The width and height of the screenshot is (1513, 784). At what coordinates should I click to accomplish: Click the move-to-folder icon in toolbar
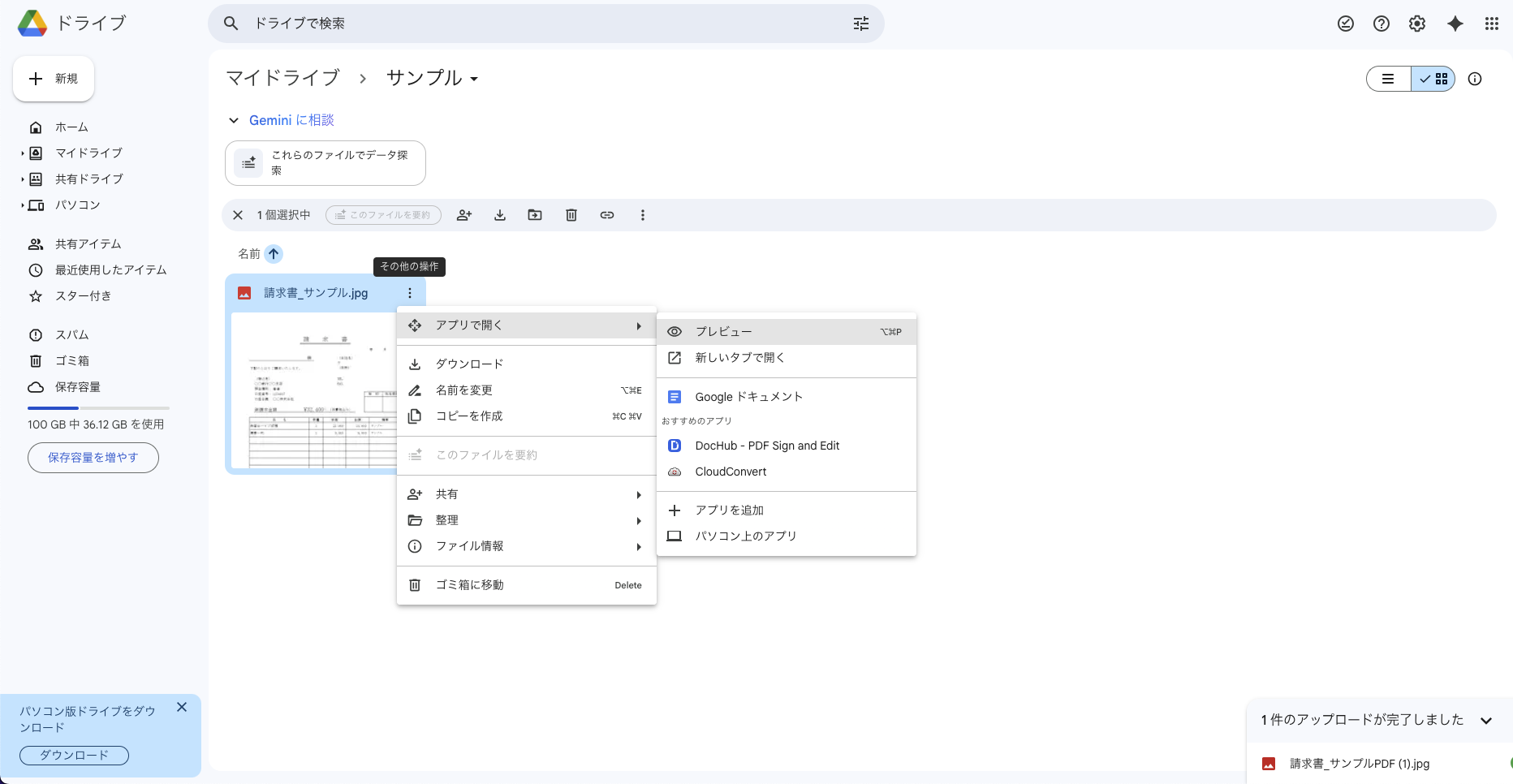click(535, 215)
